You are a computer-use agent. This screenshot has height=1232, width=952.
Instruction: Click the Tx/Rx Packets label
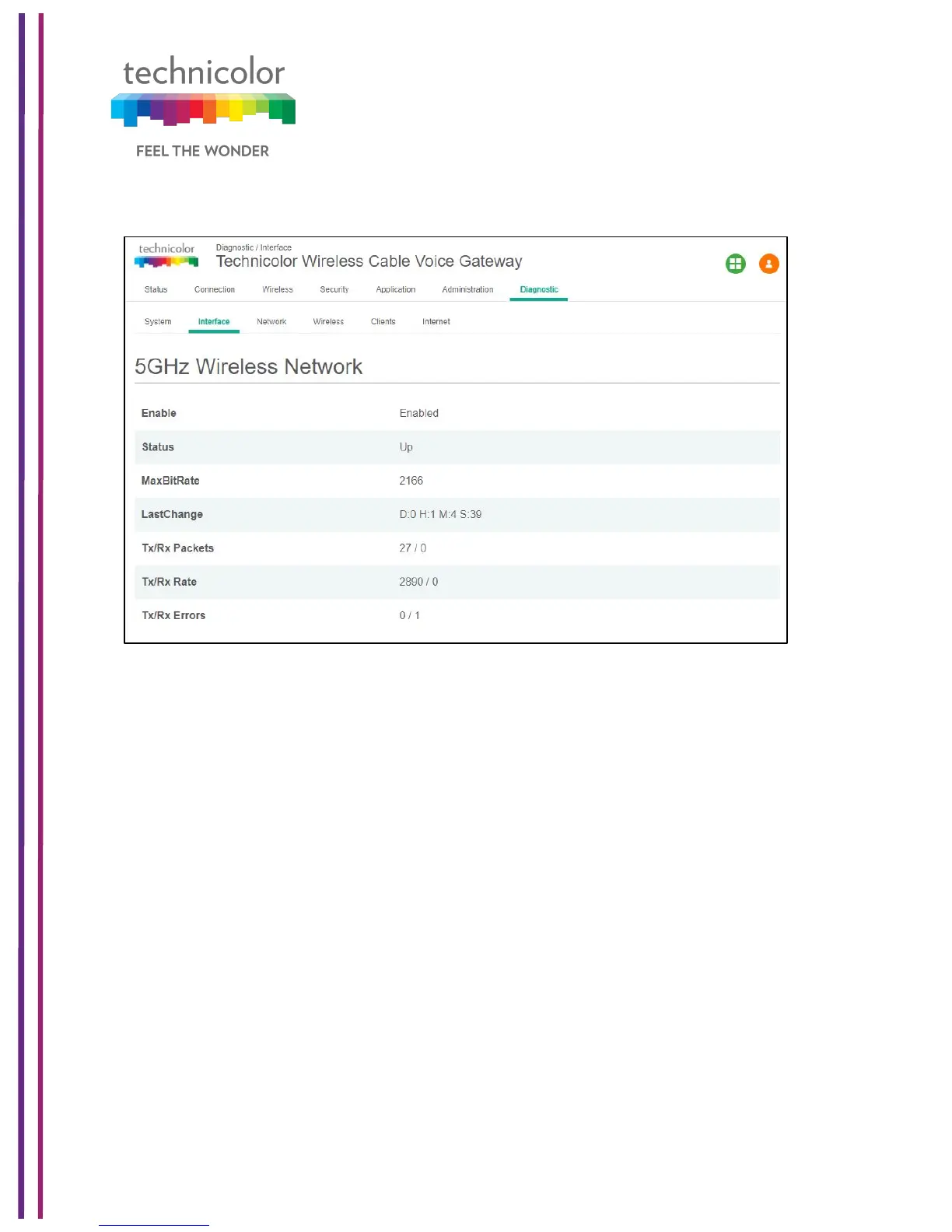(x=177, y=548)
